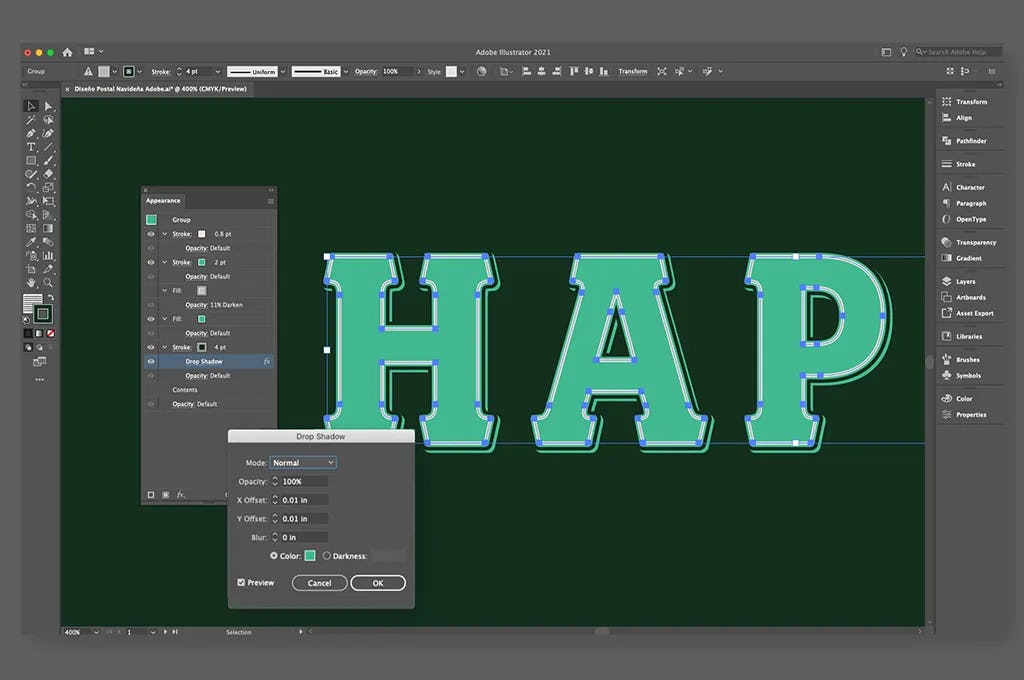The width and height of the screenshot is (1024, 680).
Task: Switch to the Appearance panel tab
Action: point(163,200)
